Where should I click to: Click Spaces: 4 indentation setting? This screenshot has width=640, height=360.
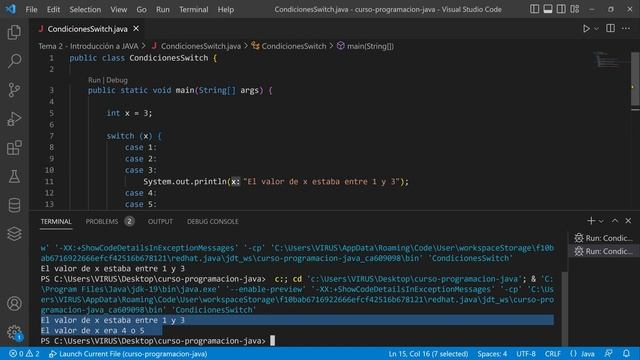click(492, 354)
